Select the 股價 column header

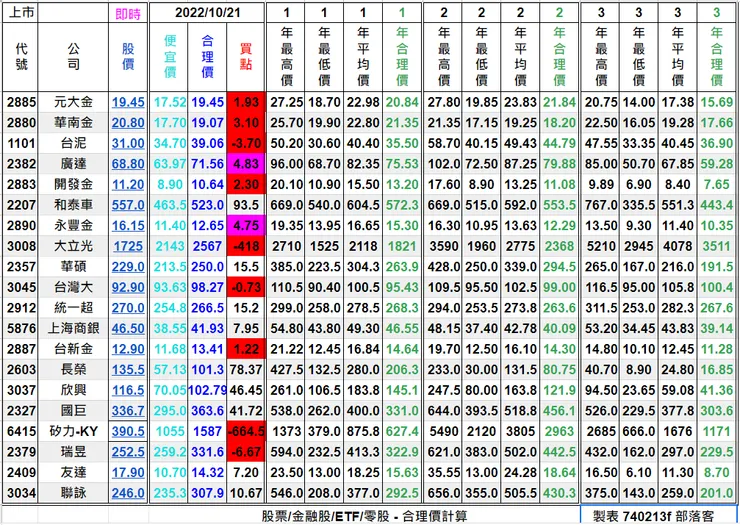[x=128, y=57]
